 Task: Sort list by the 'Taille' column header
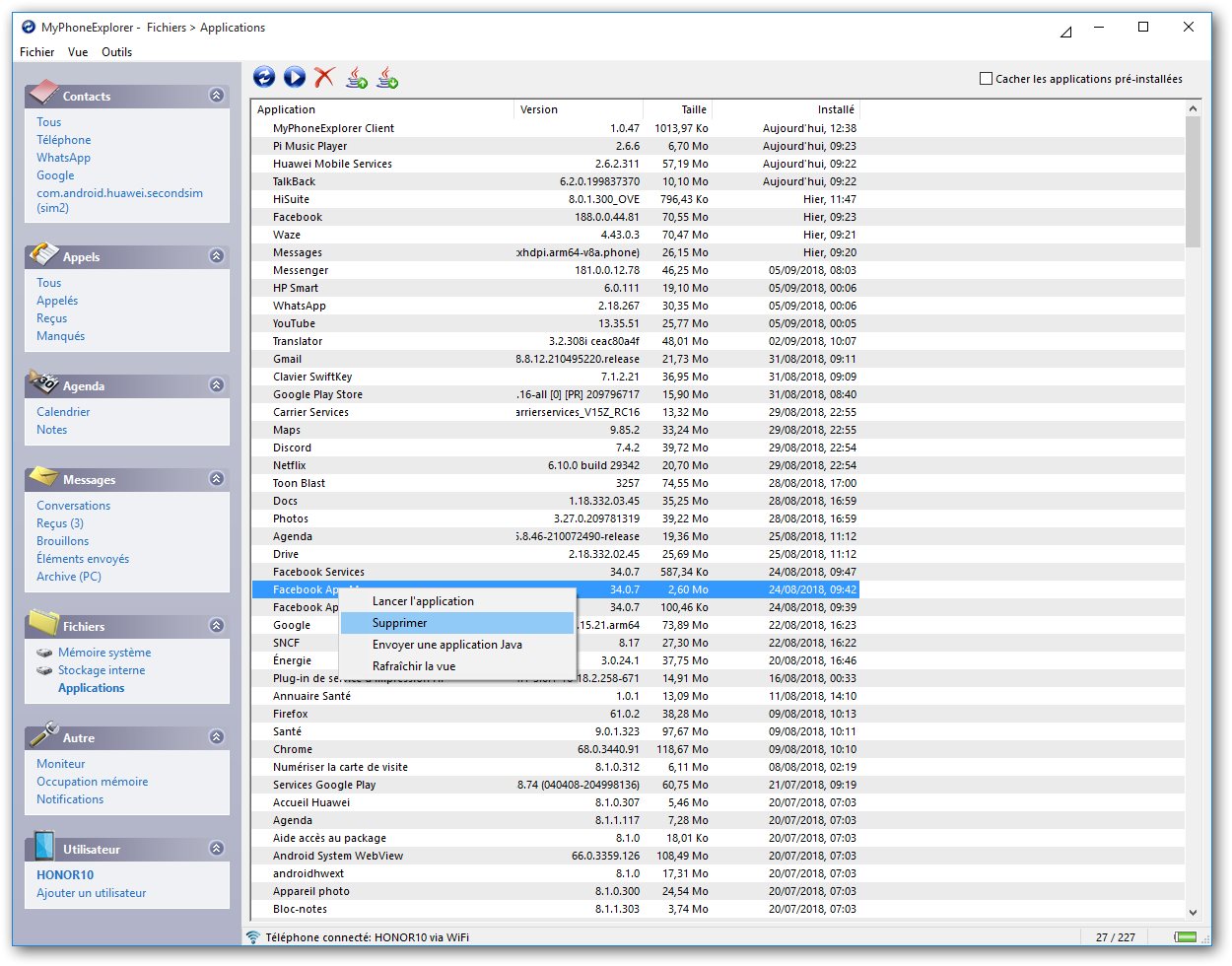tap(693, 109)
